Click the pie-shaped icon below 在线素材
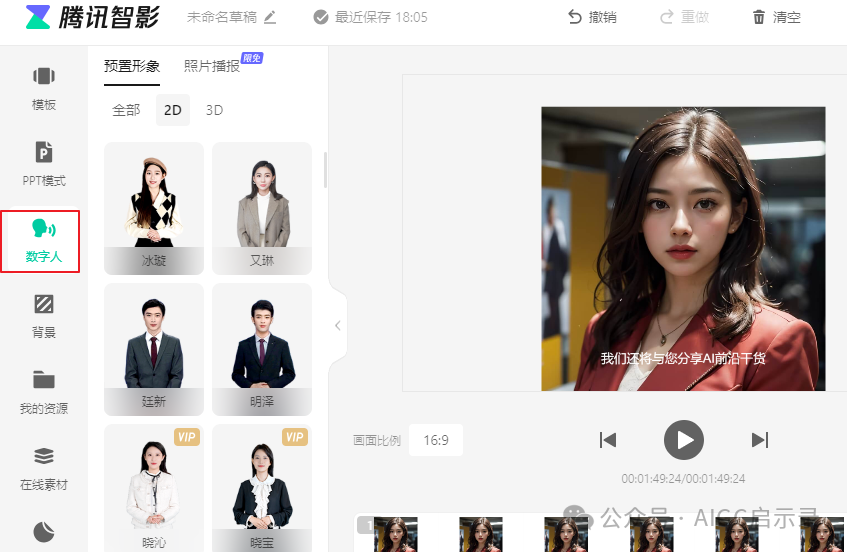847x552 pixels. point(44,532)
